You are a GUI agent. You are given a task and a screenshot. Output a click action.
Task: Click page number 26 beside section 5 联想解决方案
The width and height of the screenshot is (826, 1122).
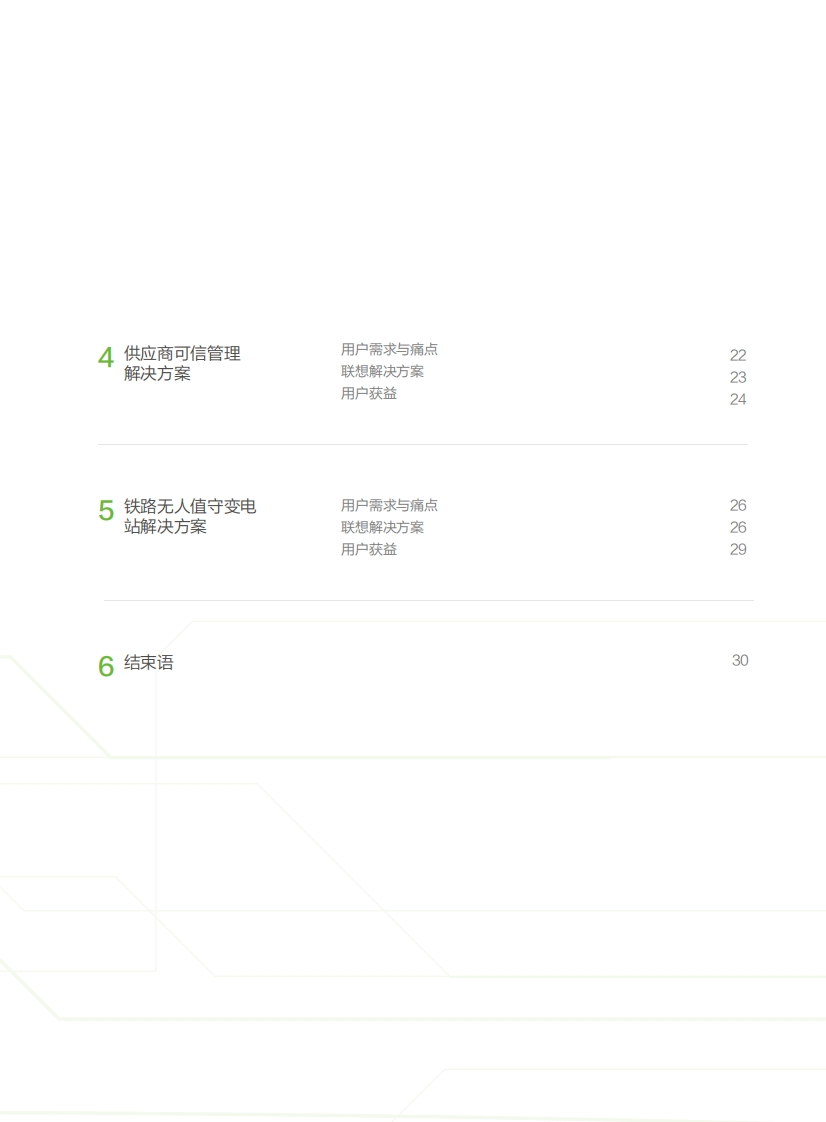click(738, 527)
